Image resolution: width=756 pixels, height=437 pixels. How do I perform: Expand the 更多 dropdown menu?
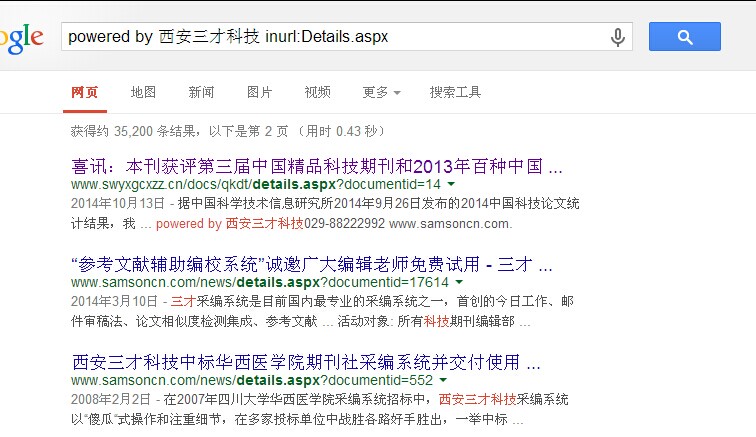point(381,92)
